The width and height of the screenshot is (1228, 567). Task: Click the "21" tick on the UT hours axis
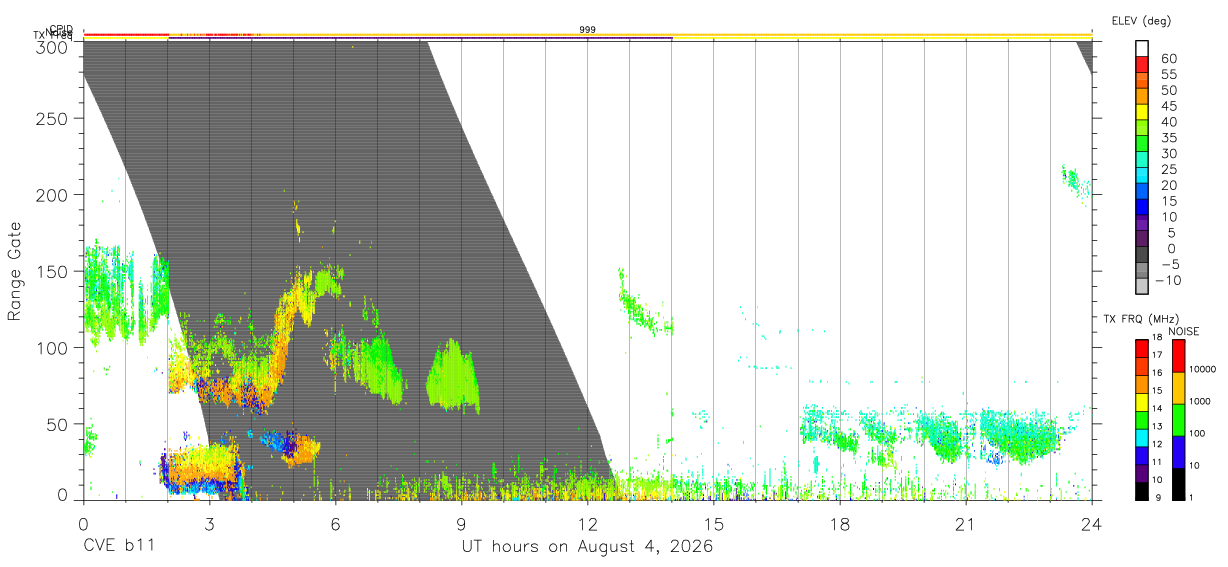pyautogui.click(x=965, y=524)
